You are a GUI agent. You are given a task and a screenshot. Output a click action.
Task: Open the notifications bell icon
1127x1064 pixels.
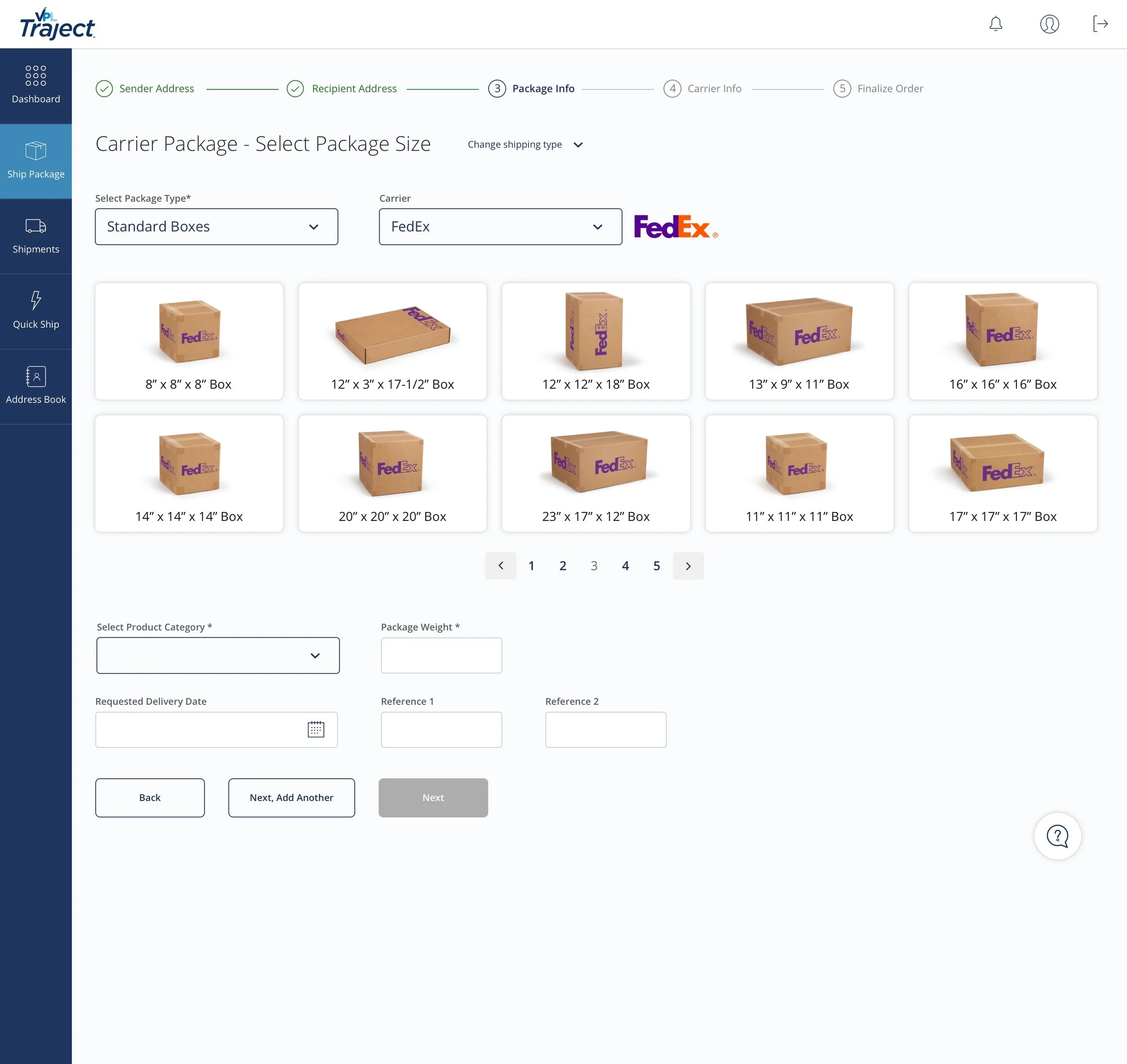tap(995, 24)
